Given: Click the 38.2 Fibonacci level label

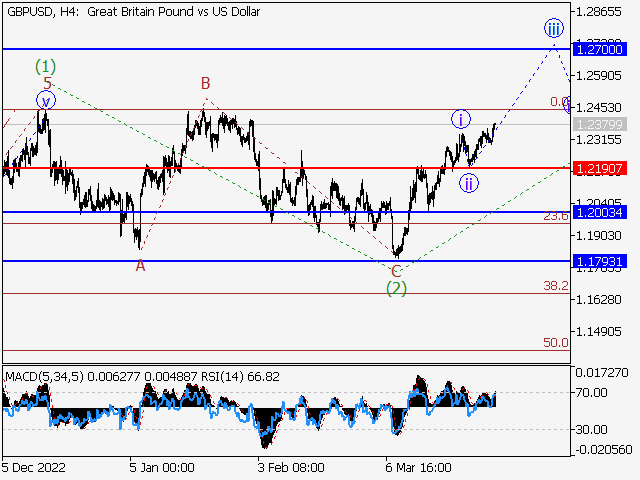Looking at the screenshot, I should [x=556, y=286].
